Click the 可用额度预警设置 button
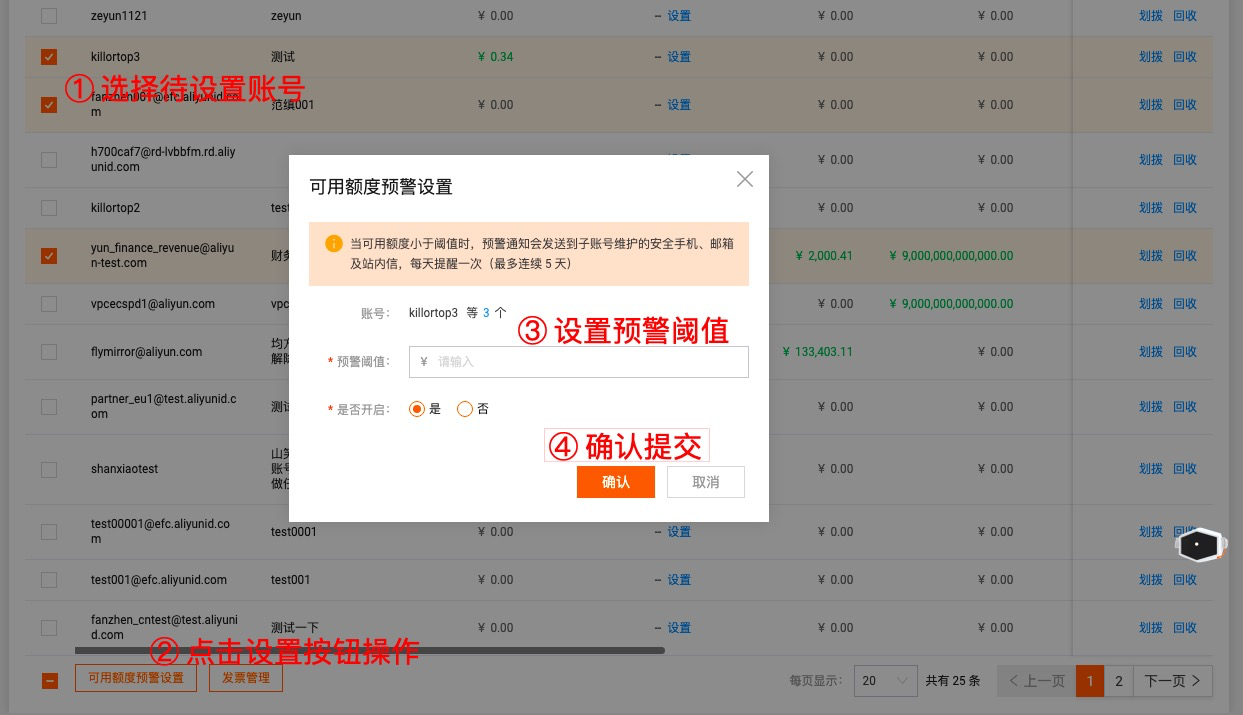Screen dimensions: 1243x715 136,679
